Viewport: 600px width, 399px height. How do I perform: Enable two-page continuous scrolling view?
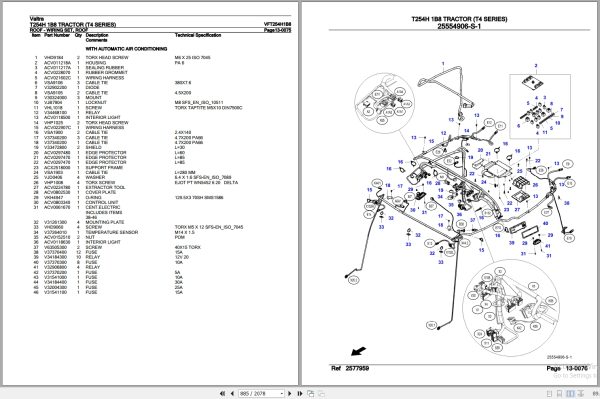click(581, 393)
